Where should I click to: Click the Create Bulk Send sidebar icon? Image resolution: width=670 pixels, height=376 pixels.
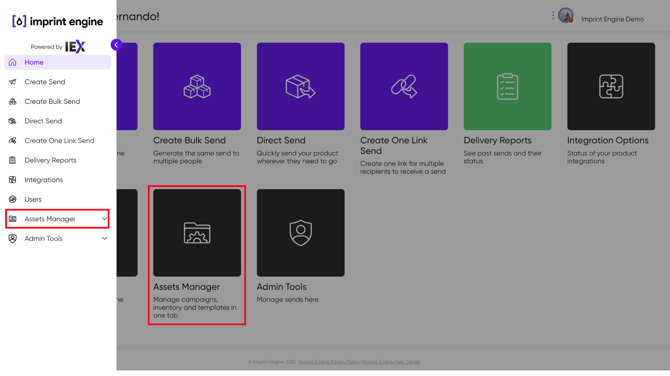(x=12, y=102)
